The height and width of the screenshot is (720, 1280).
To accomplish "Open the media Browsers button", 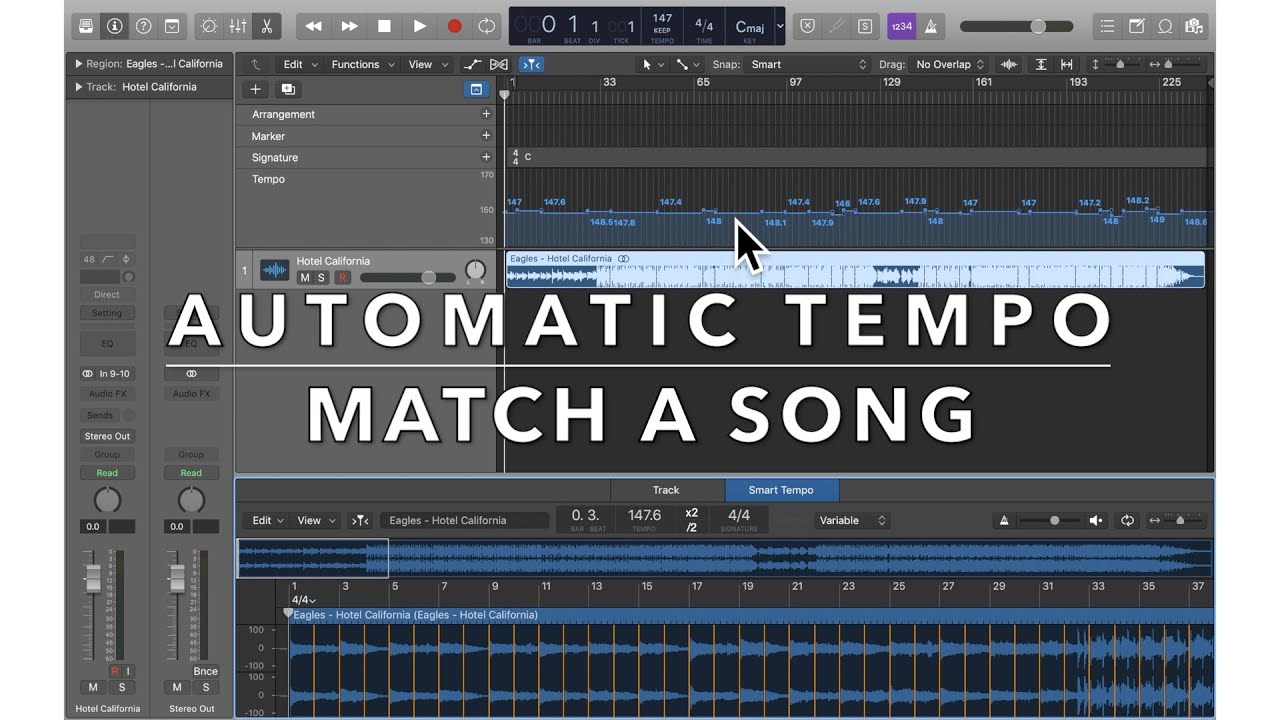I will tap(1193, 26).
